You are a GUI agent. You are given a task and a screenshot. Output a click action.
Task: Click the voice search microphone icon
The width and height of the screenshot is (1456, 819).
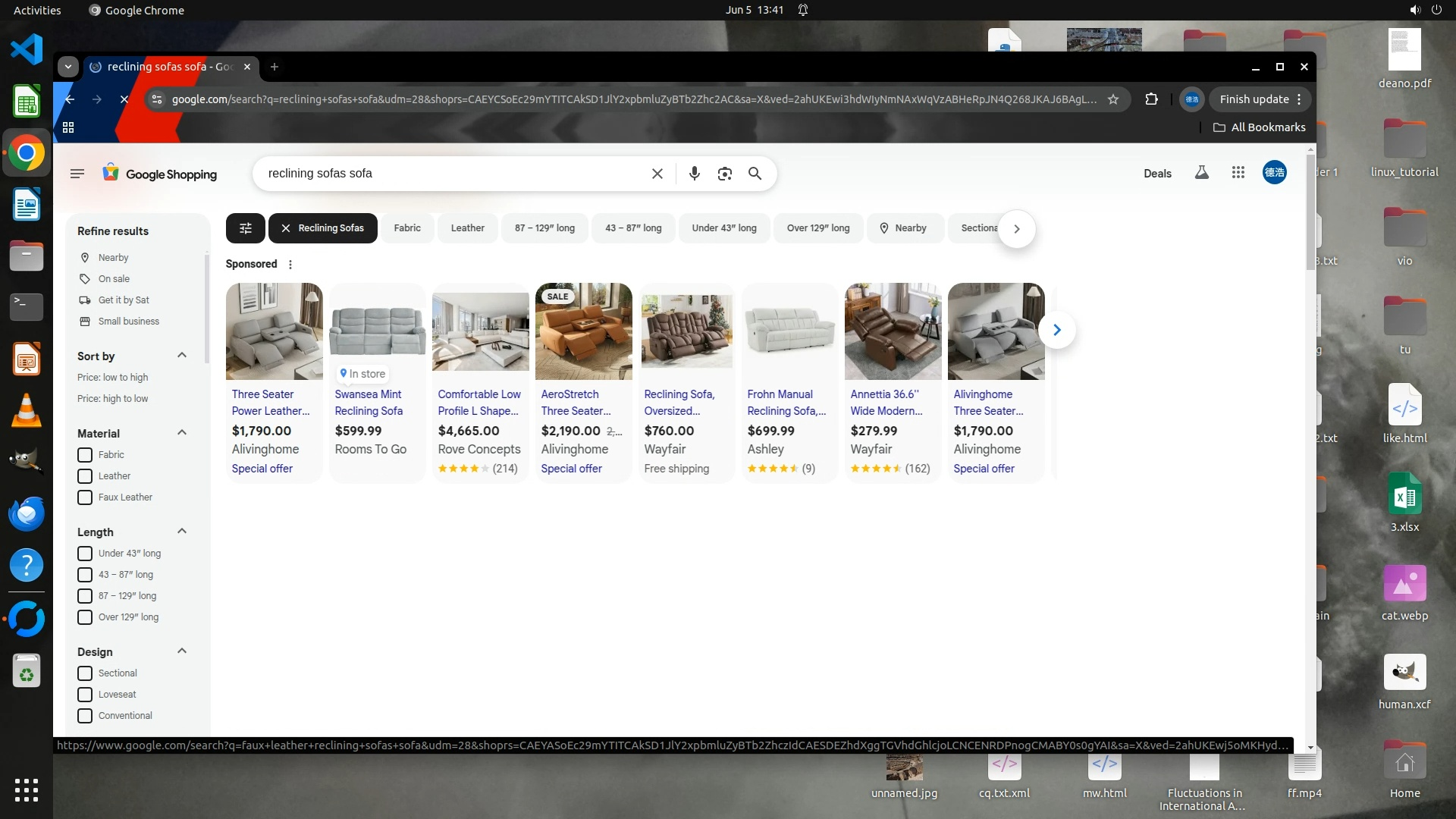(x=694, y=174)
